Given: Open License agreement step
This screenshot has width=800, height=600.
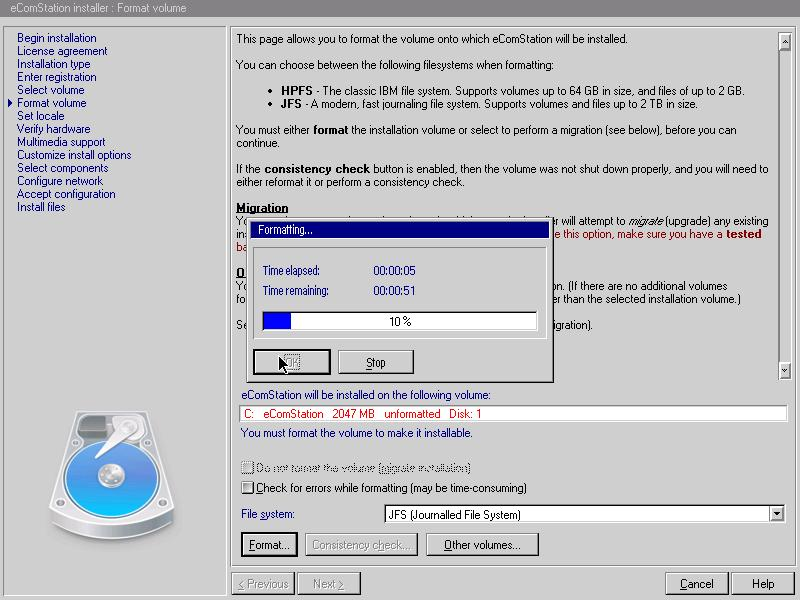Looking at the screenshot, I should (x=62, y=51).
